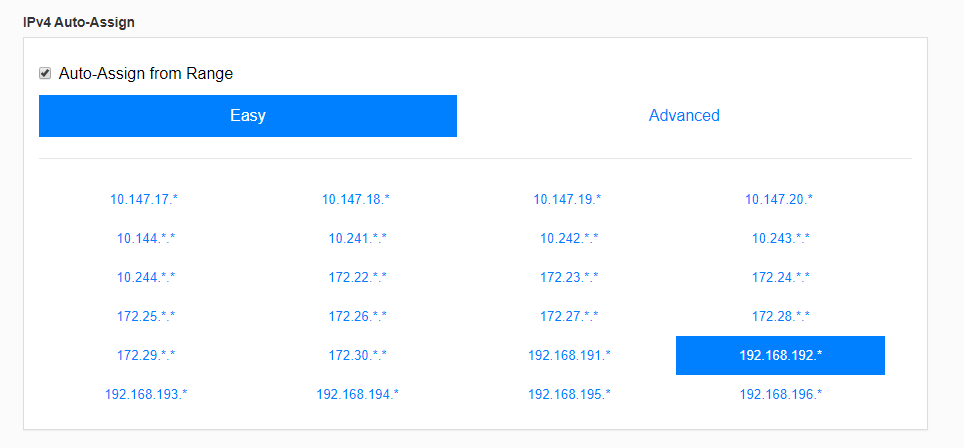
Task: Uncheck Auto-Assign from Range checkbox
Action: click(44, 74)
